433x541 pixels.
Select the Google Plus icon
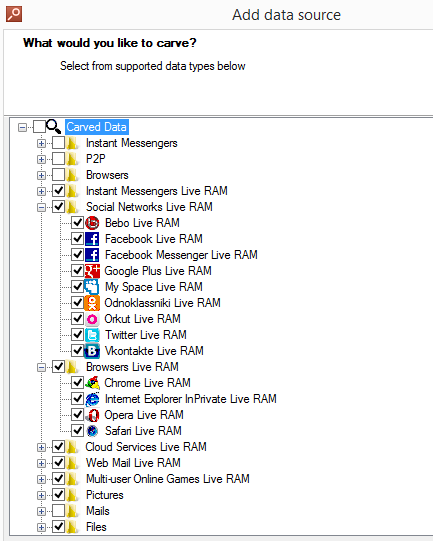pyautogui.click(x=92, y=271)
